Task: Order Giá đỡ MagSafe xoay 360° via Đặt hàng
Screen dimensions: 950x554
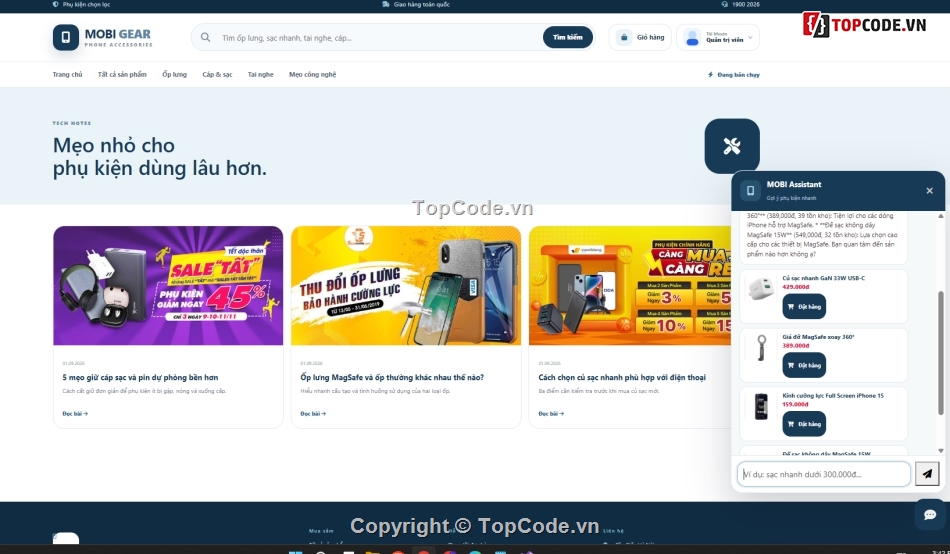Action: click(x=804, y=365)
